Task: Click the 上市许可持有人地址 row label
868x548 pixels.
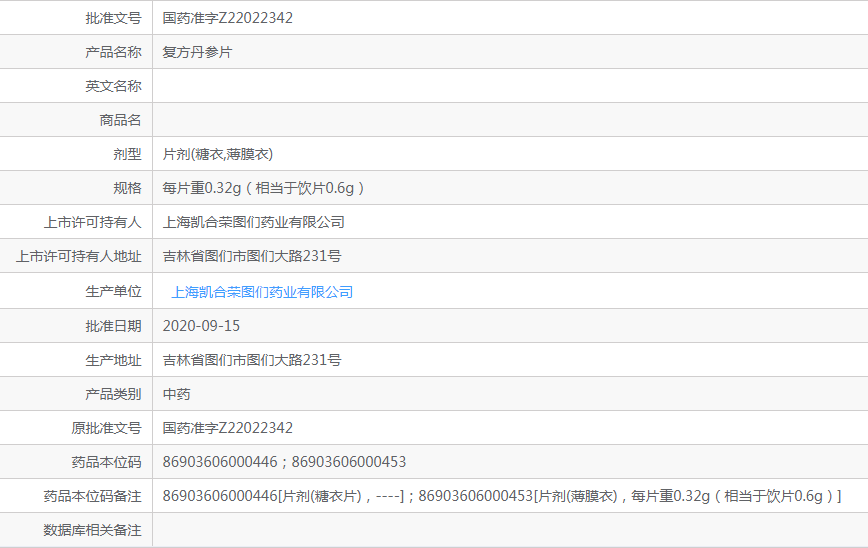Action: [78, 256]
